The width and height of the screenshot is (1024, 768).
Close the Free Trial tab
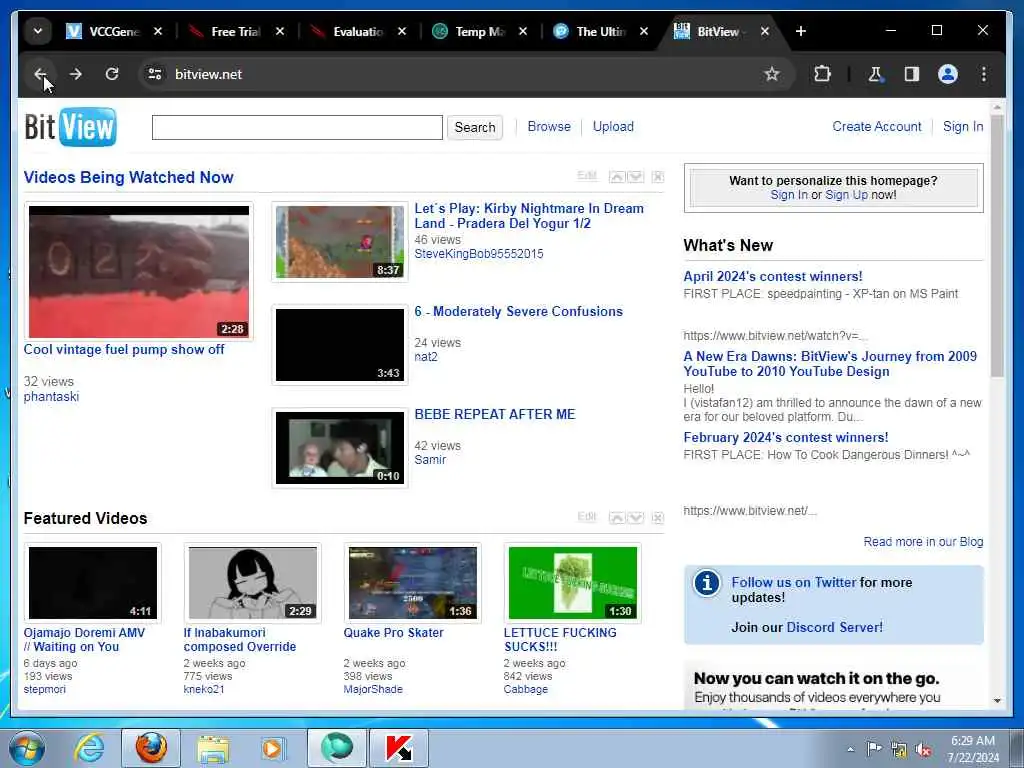[x=280, y=31]
